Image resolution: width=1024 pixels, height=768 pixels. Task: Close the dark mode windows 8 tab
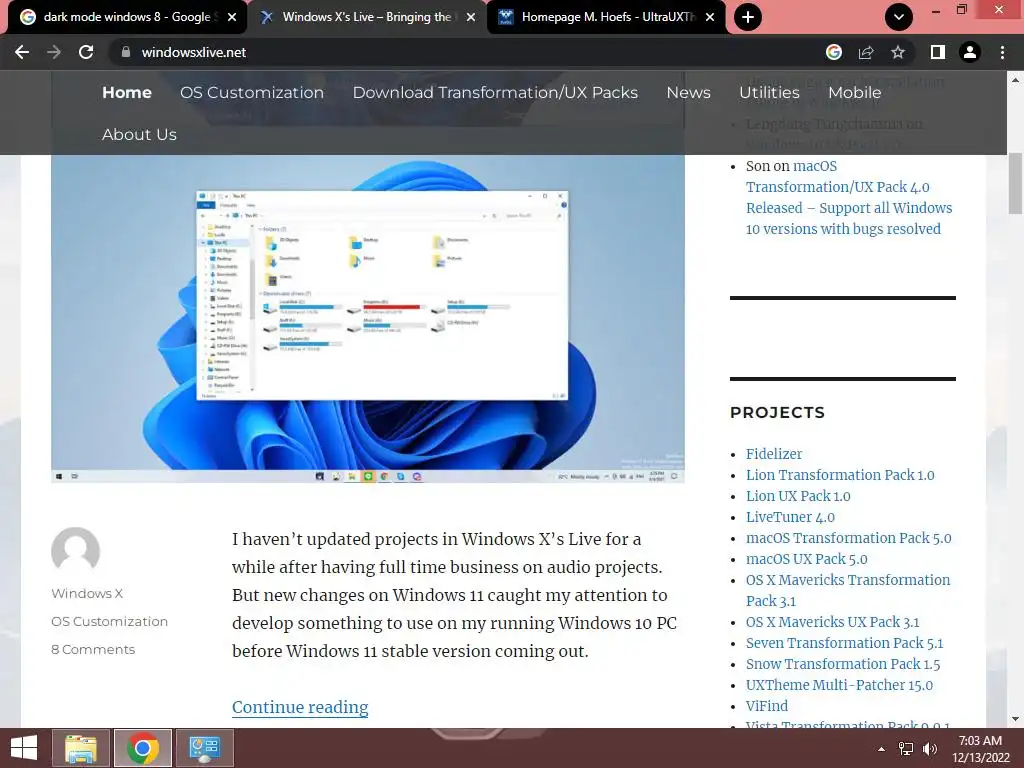coord(232,18)
